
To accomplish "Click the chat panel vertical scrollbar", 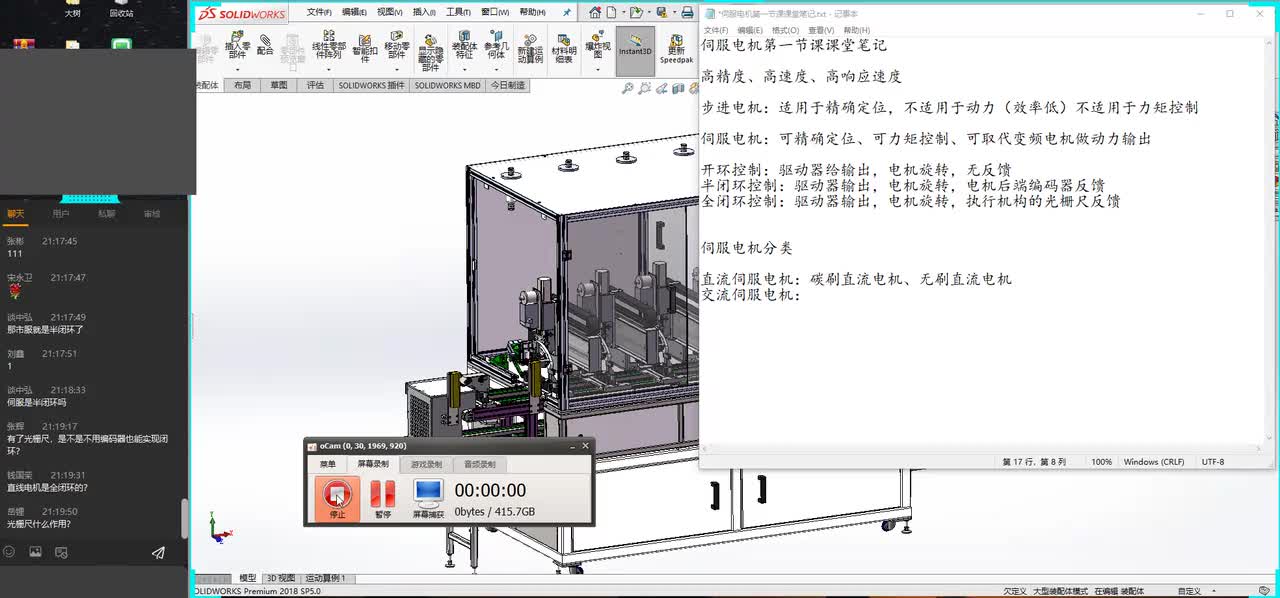I will click(184, 518).
